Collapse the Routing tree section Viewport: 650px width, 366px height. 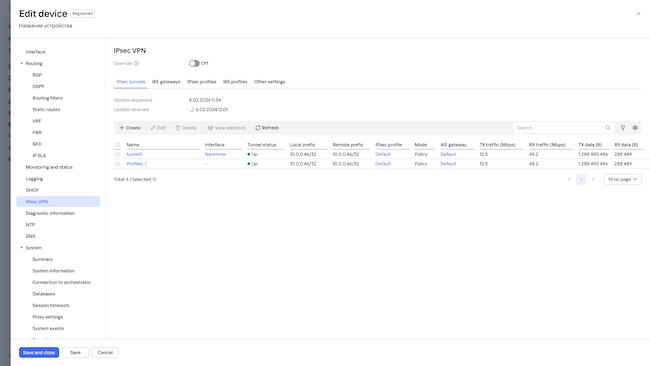[x=22, y=63]
